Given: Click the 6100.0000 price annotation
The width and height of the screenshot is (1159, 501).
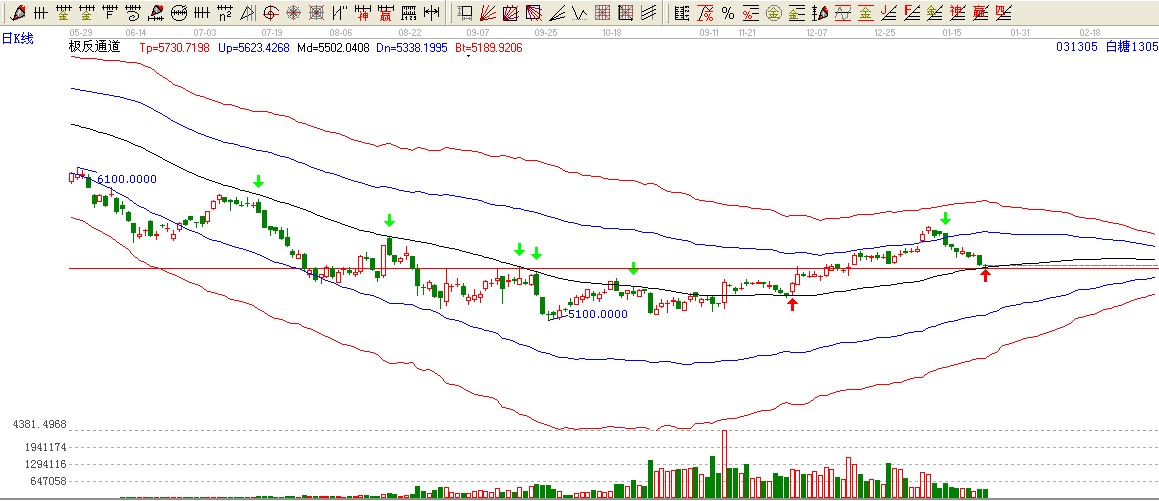Looking at the screenshot, I should point(126,179).
